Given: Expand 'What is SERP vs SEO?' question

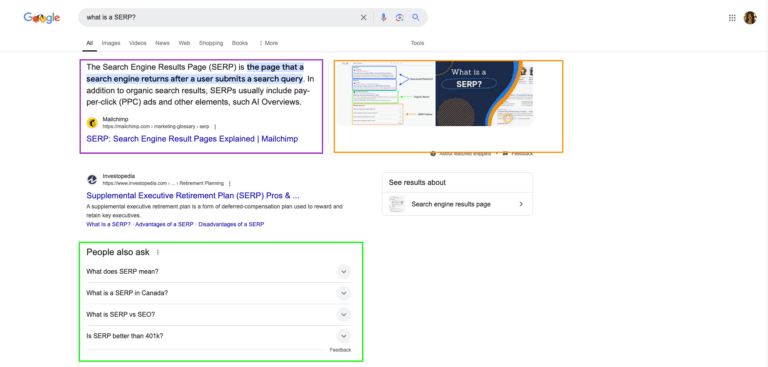Looking at the screenshot, I should (218, 315).
